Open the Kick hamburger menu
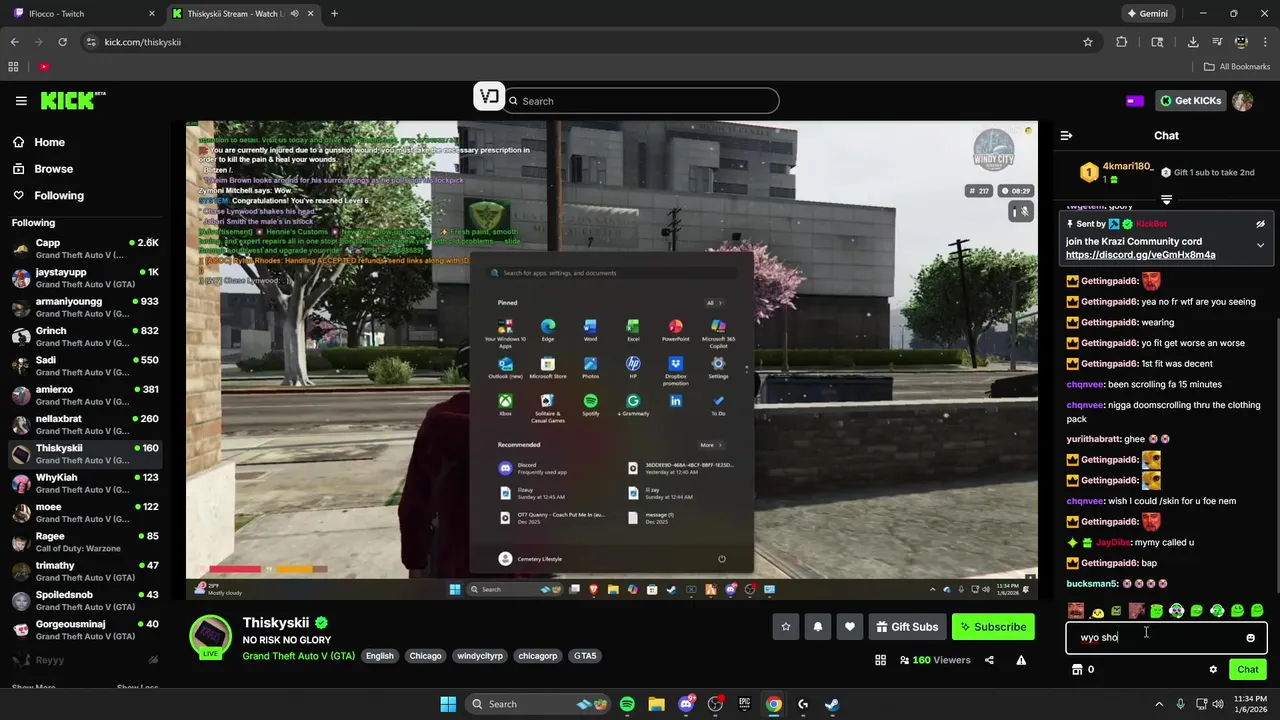The height and width of the screenshot is (720, 1280). click(x=21, y=101)
